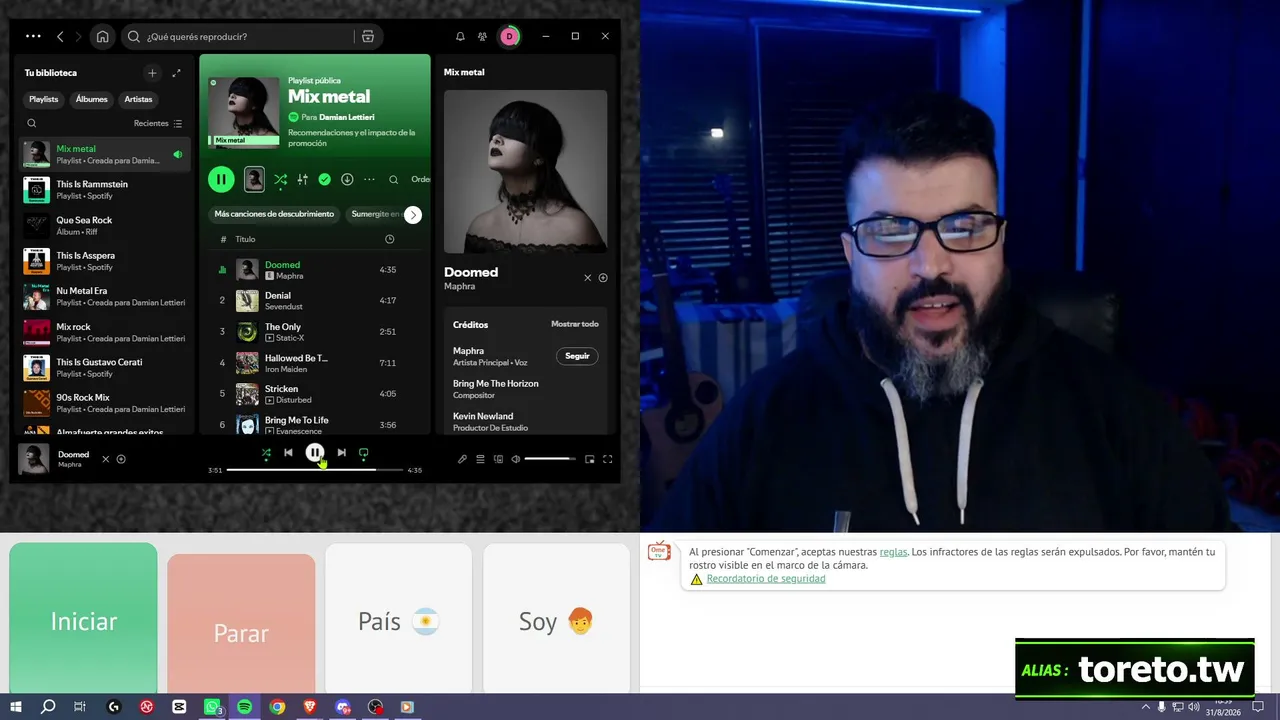Open the Friend Activity icon
Image resolution: width=1280 pixels, height=720 pixels.
click(x=483, y=37)
